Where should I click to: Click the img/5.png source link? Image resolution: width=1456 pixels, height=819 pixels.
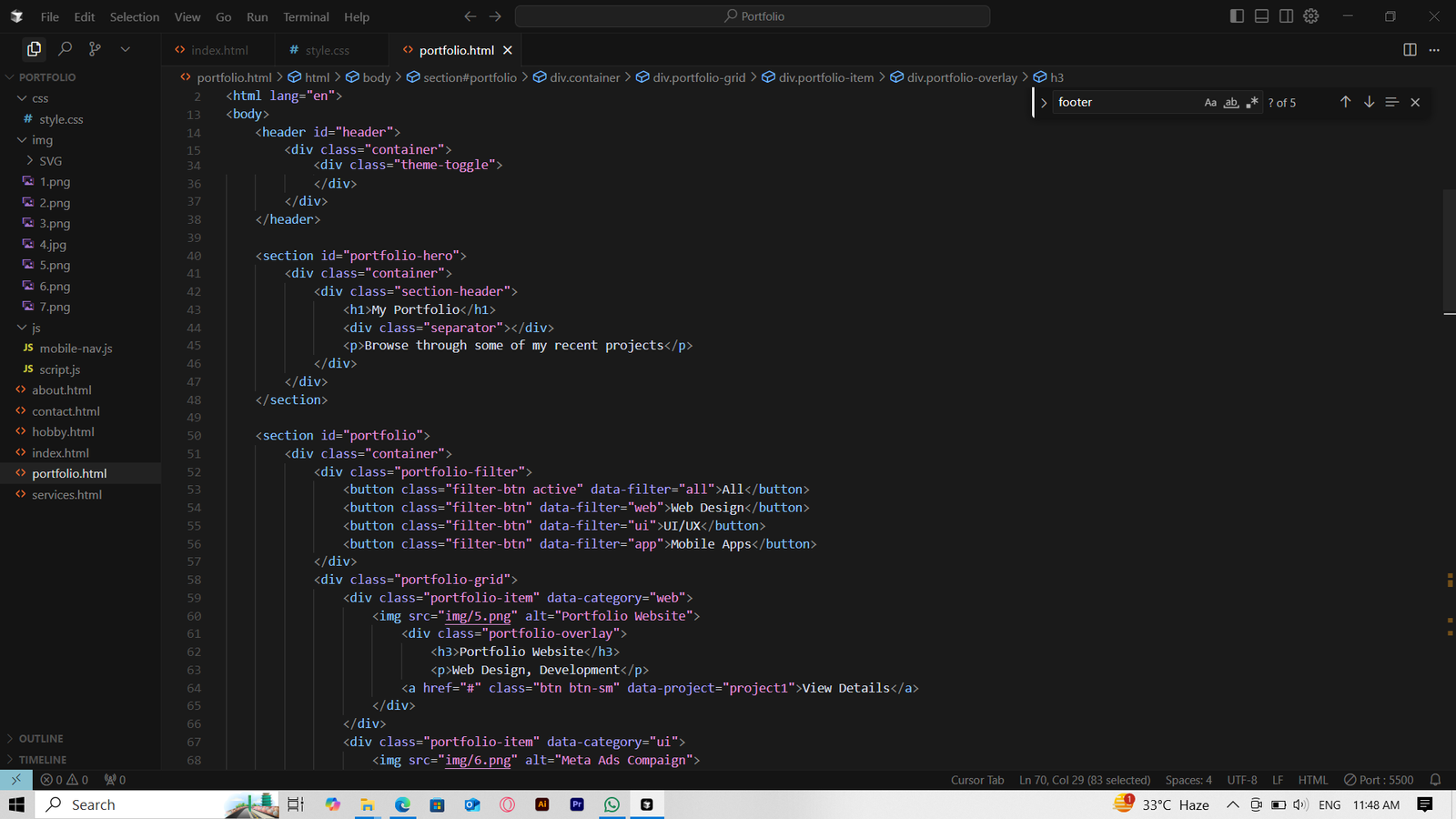478,616
